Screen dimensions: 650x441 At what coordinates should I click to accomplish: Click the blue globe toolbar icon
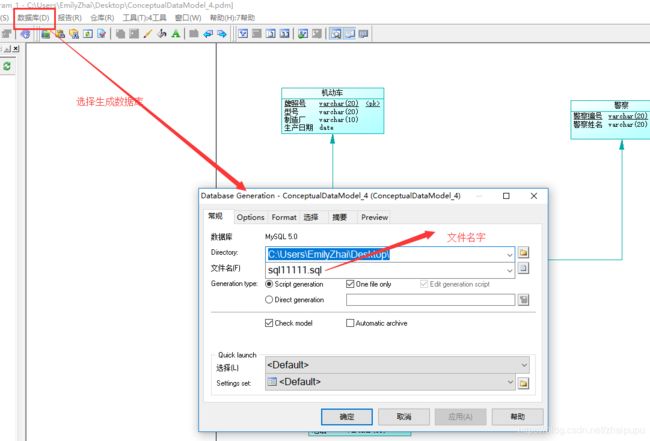pyautogui.click(x=25, y=34)
